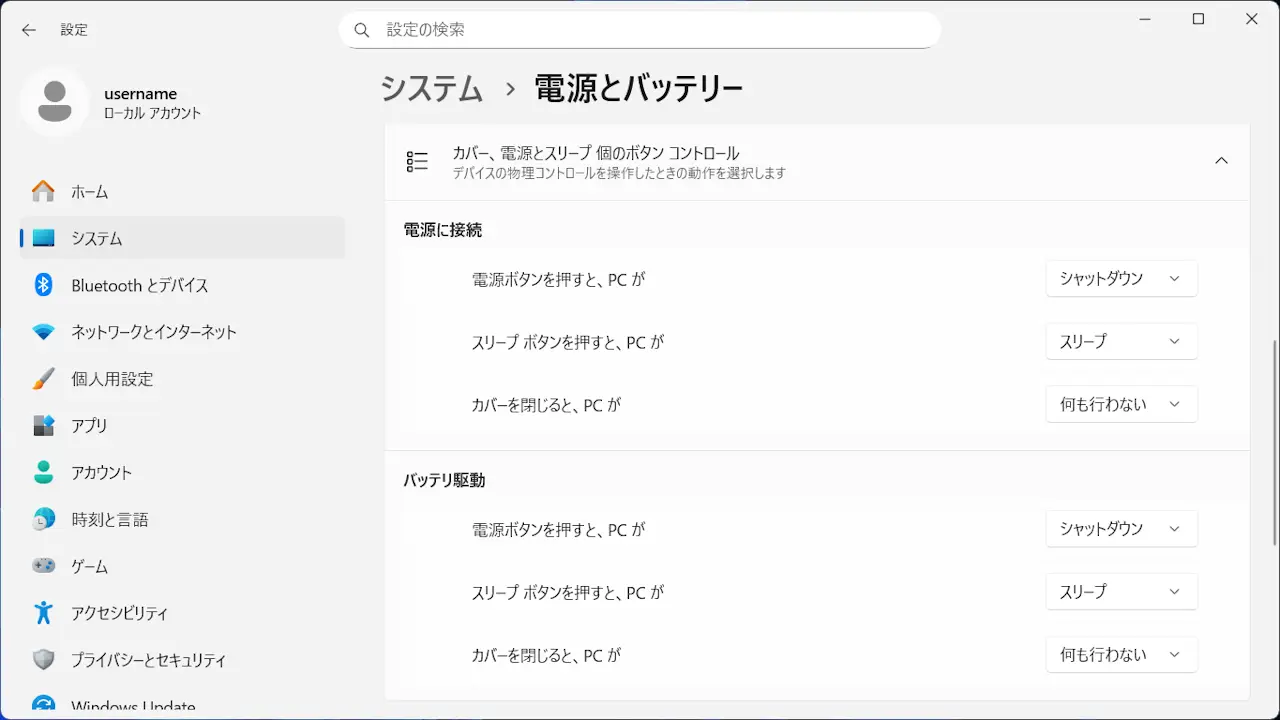This screenshot has width=1280, height=720.
Task: Open バッテリ駆動 lid close action dropdown
Action: pyautogui.click(x=1121, y=654)
